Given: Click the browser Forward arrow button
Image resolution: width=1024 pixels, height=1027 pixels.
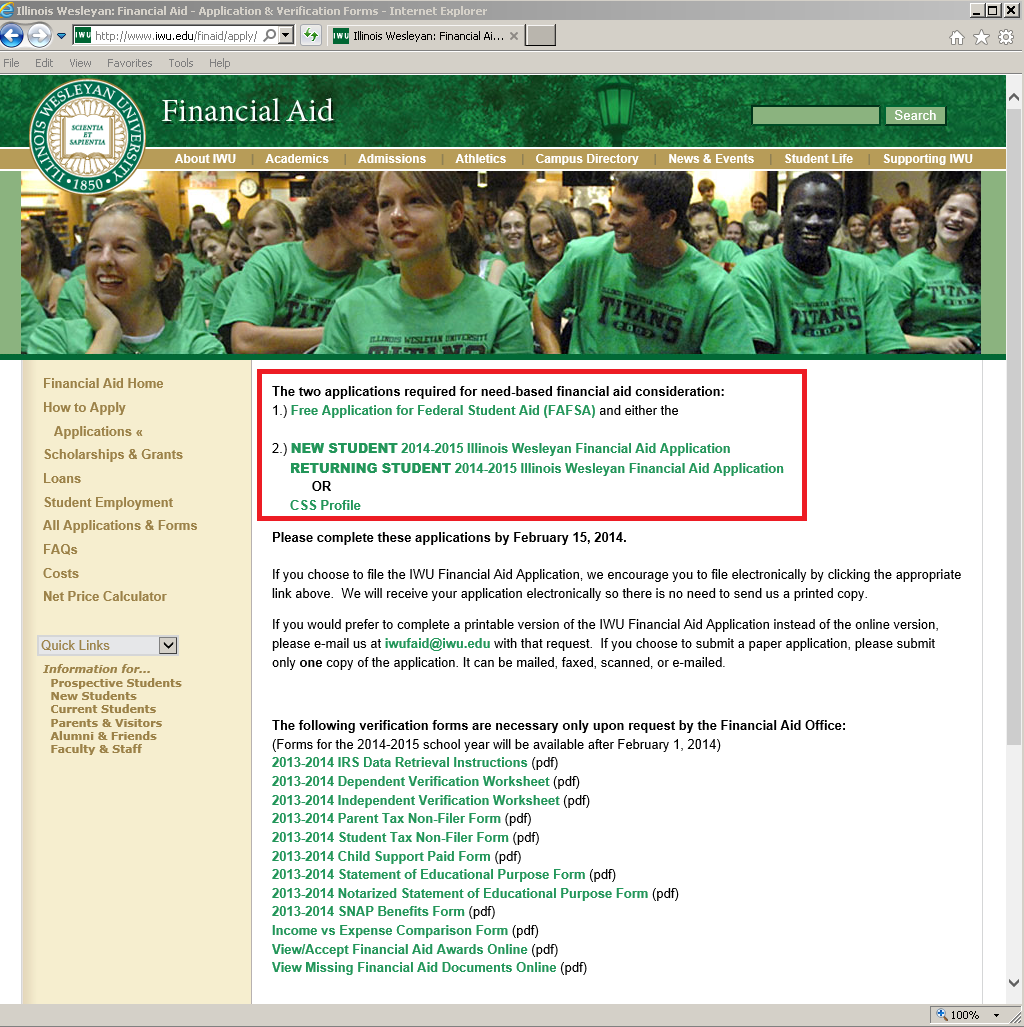Looking at the screenshot, I should click(39, 36).
